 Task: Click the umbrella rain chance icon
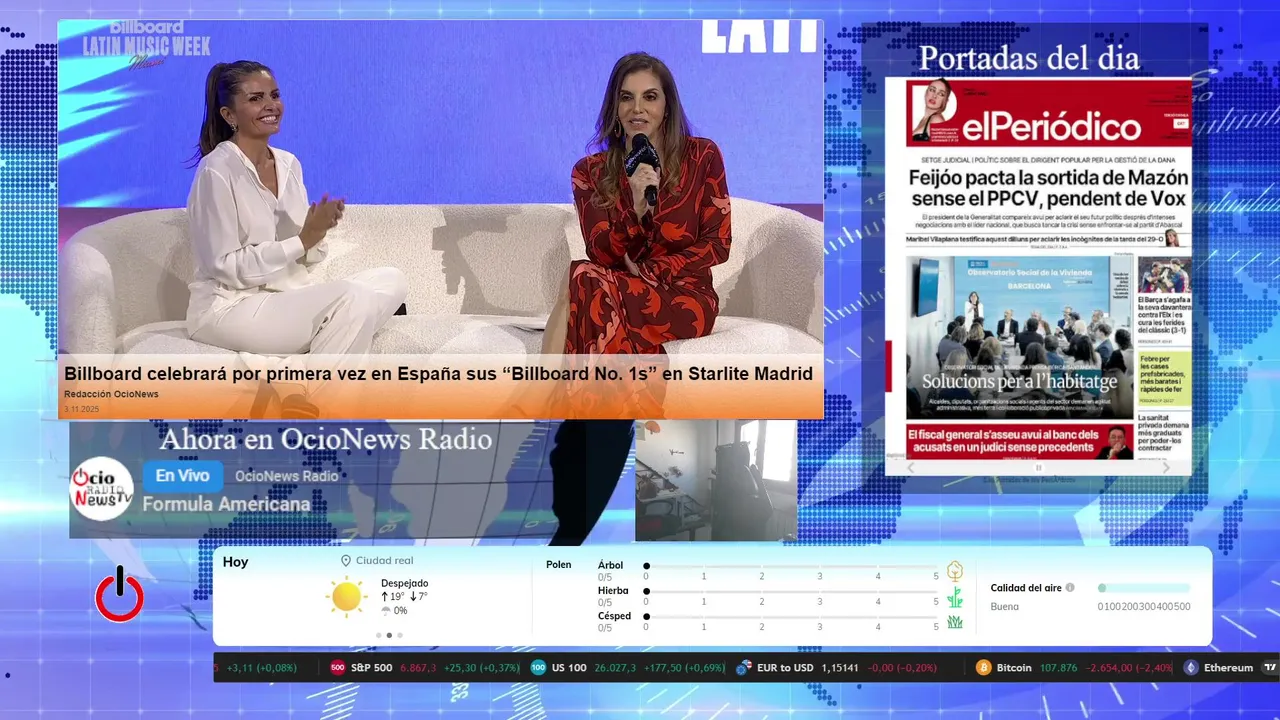386,611
